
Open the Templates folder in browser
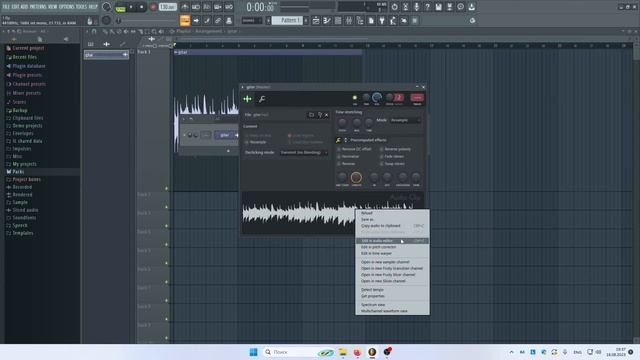[22, 233]
